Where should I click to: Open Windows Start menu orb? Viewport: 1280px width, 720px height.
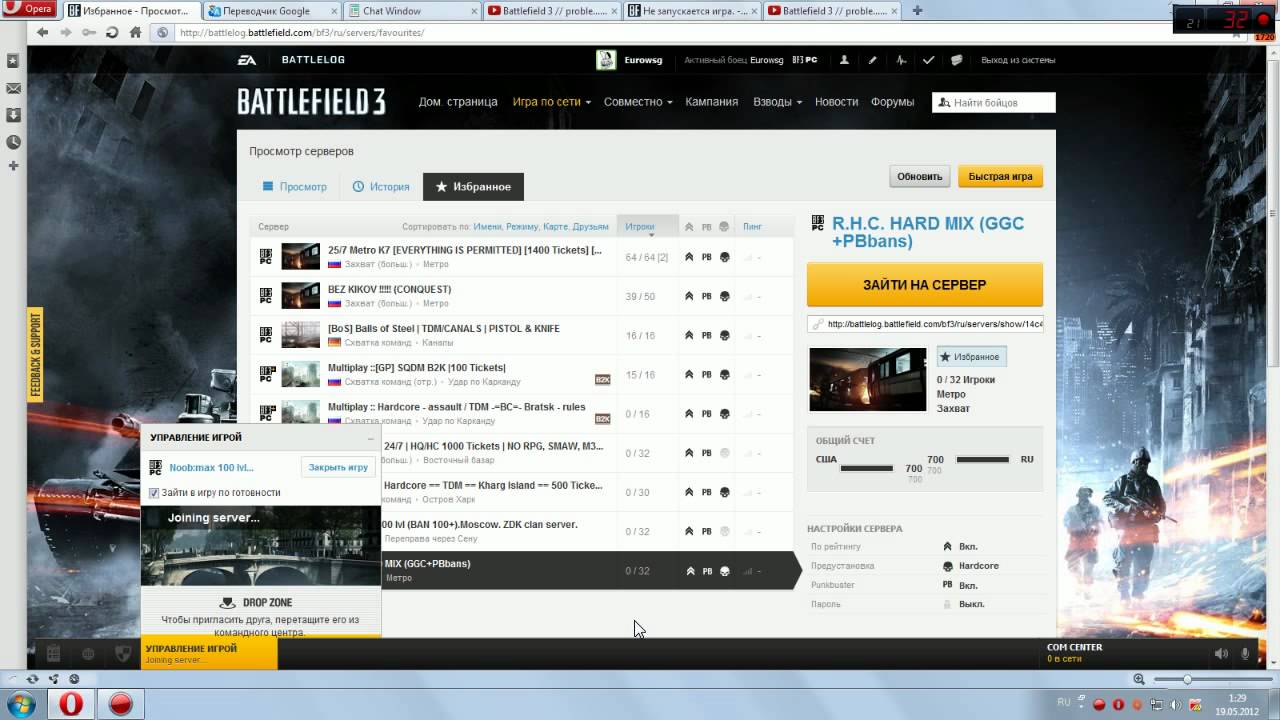tap(21, 704)
